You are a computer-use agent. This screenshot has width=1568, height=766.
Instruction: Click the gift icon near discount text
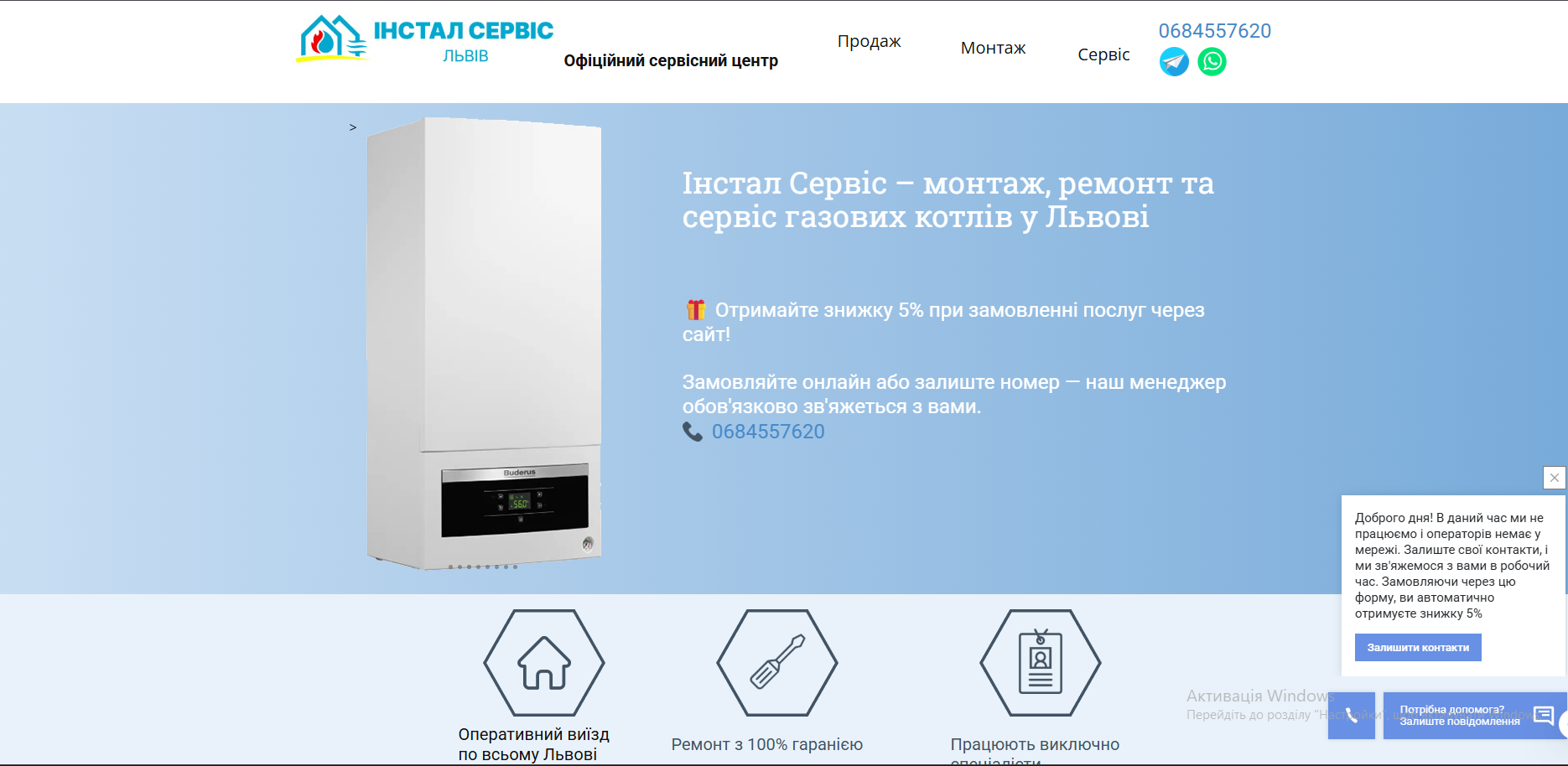pos(696,310)
